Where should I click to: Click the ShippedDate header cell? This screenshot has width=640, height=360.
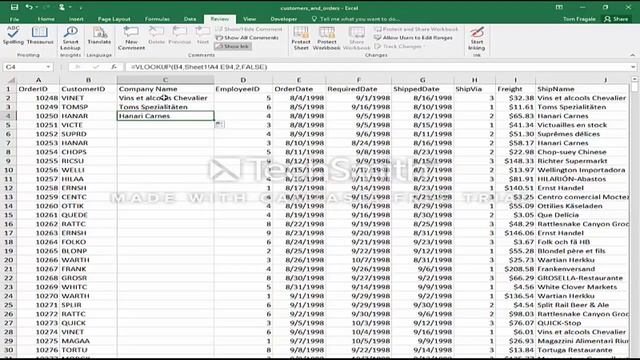422,89
